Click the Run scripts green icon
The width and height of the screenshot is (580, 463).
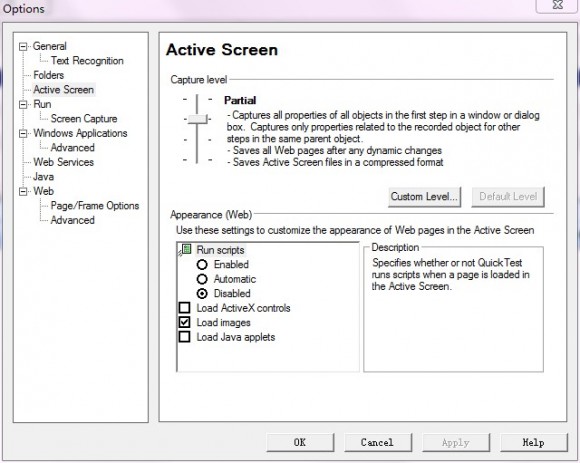[187, 250]
